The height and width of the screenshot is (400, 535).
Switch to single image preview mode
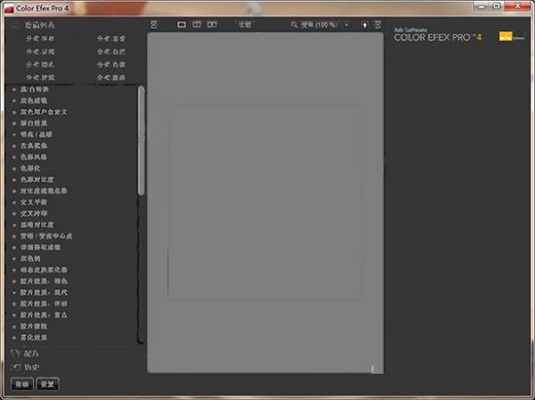(x=182, y=25)
